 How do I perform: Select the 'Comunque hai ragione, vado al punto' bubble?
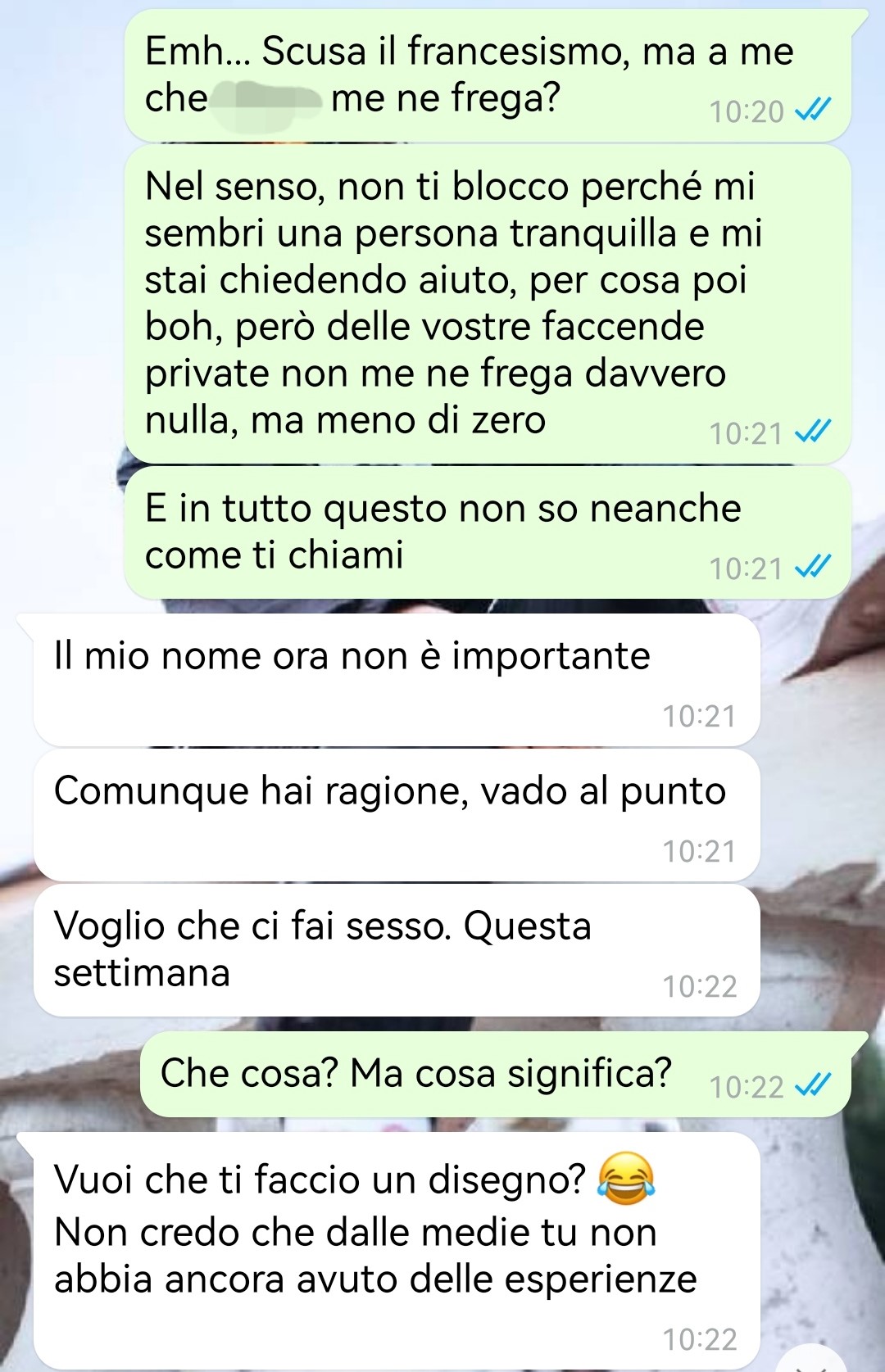pos(397,815)
